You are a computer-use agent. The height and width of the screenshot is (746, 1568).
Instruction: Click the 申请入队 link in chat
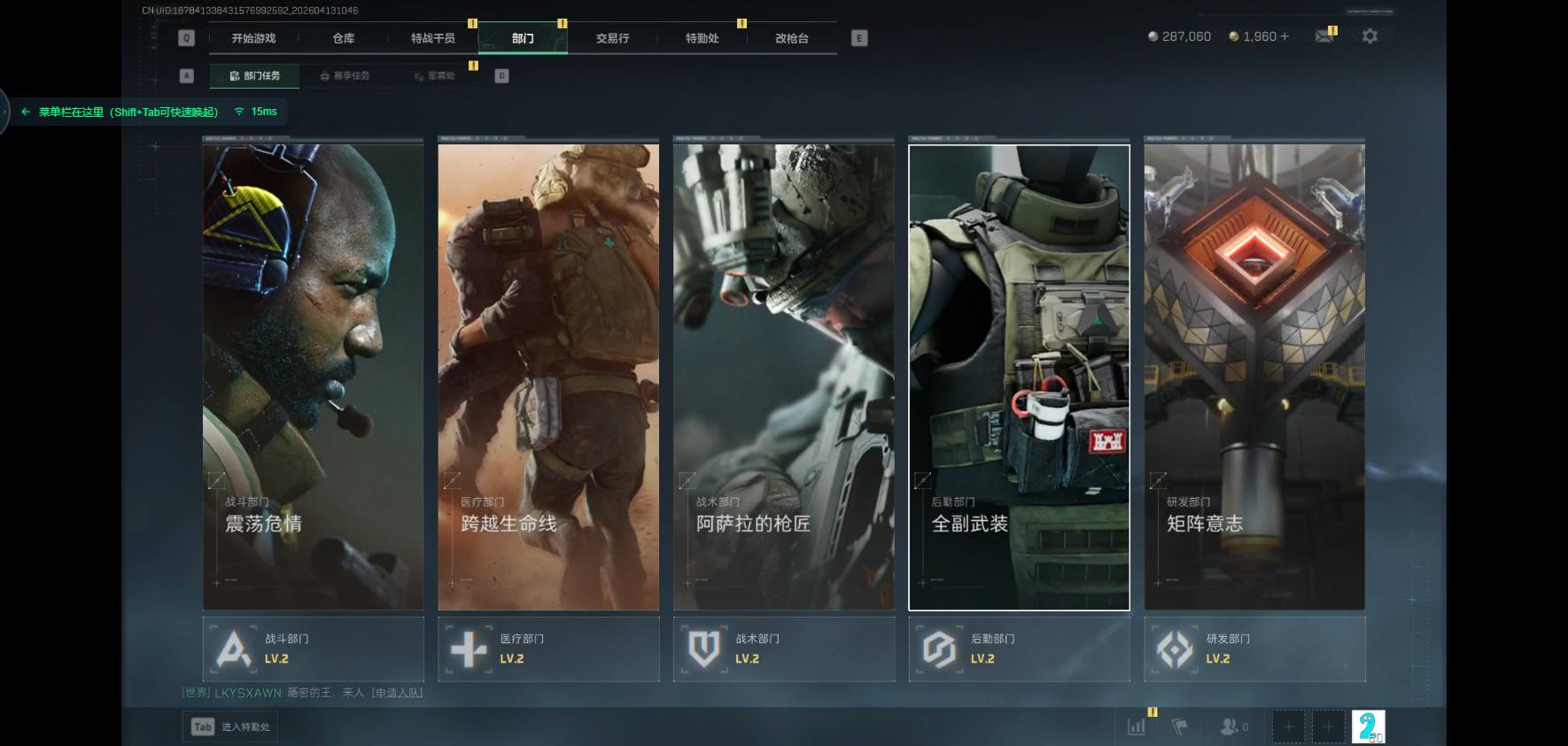(397, 693)
